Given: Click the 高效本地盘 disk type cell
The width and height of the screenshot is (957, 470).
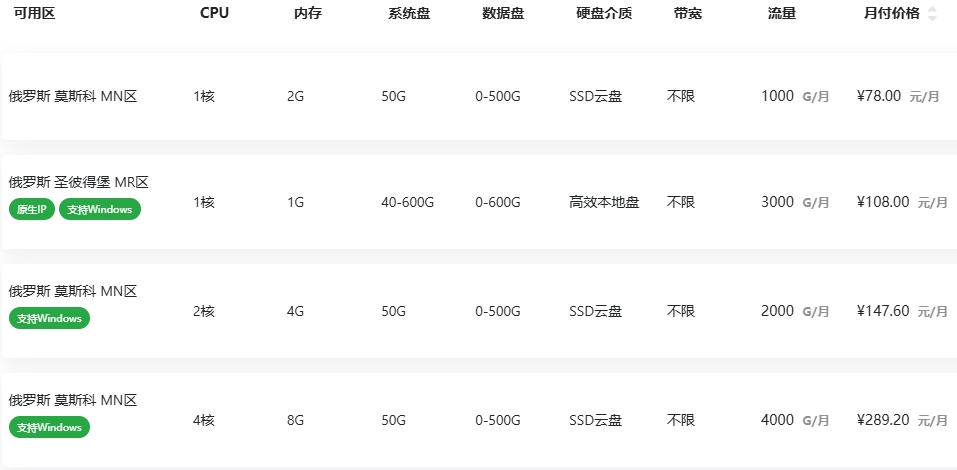Looking at the screenshot, I should (x=604, y=202).
